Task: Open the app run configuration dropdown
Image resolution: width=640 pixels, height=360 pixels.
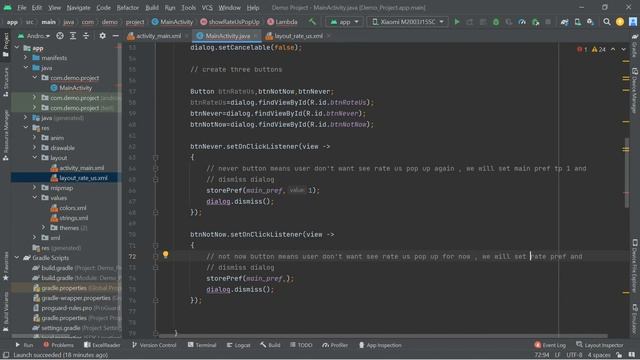Action: click(x=344, y=22)
